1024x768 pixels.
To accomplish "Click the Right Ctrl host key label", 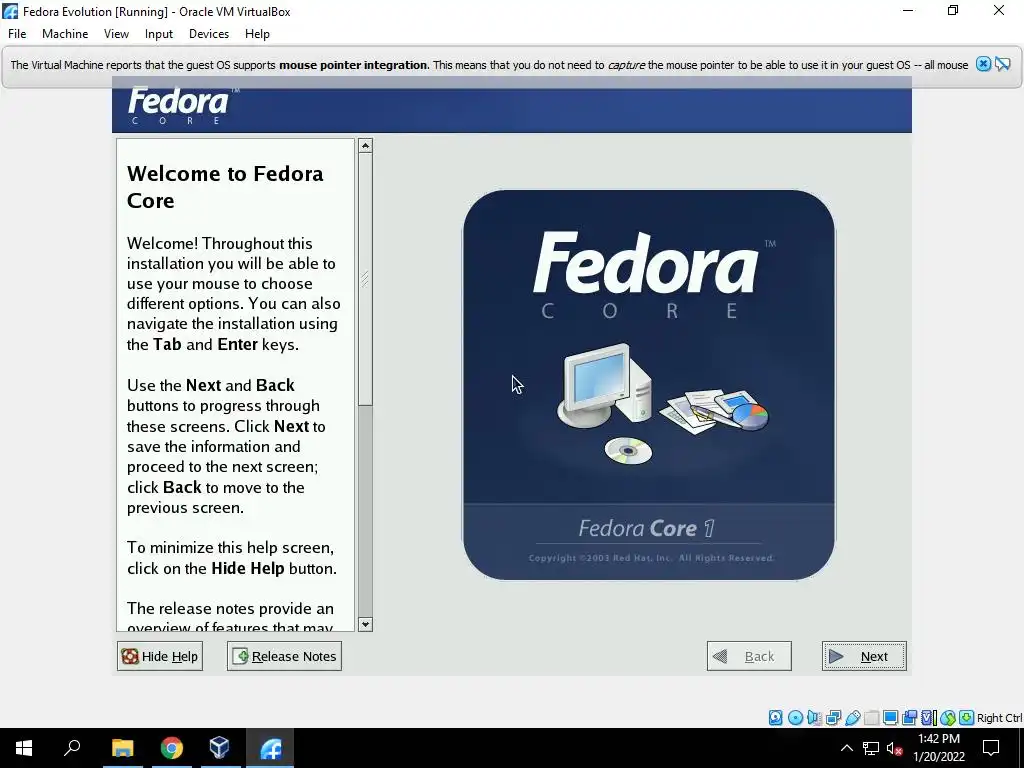I will point(999,718).
